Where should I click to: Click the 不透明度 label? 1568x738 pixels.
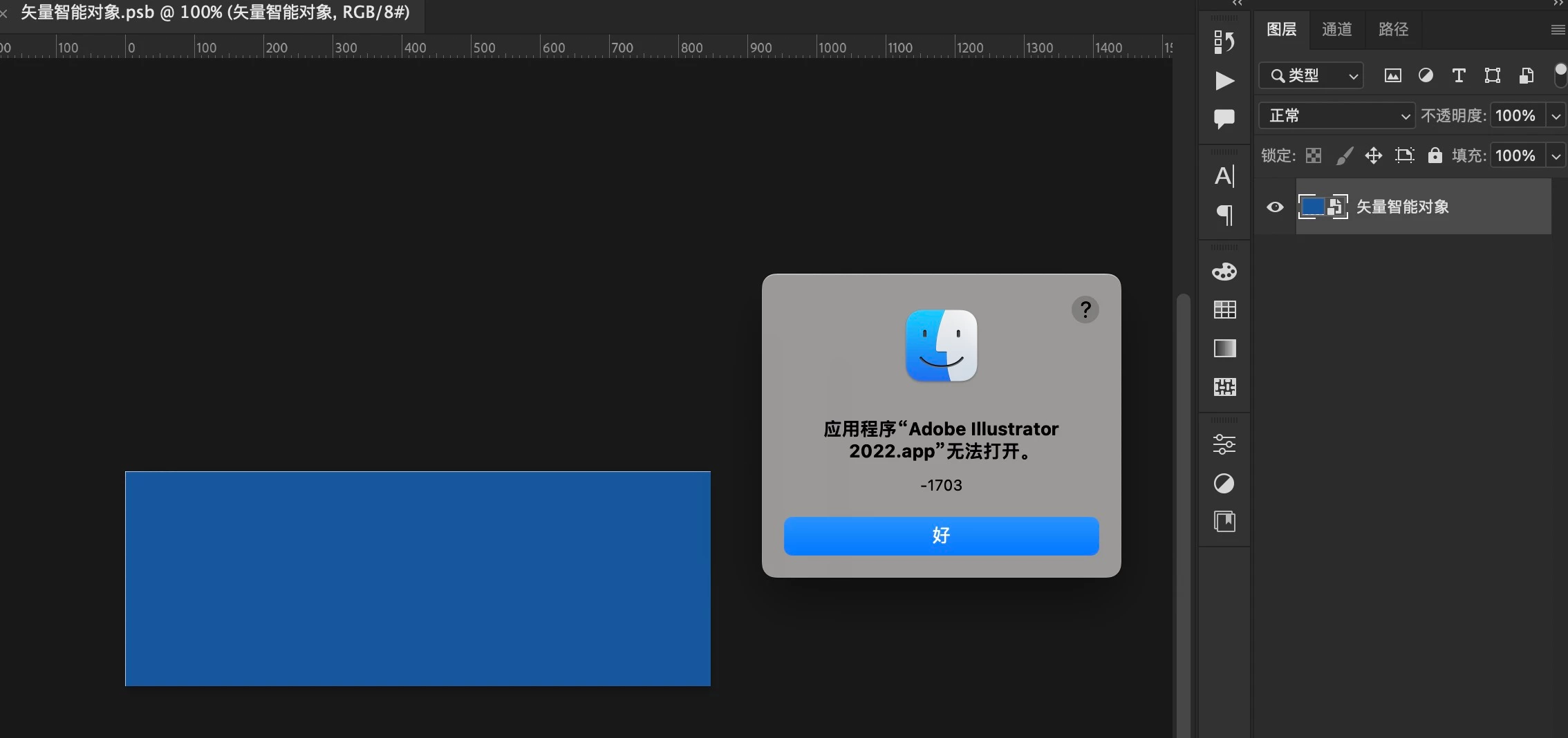pos(1452,115)
